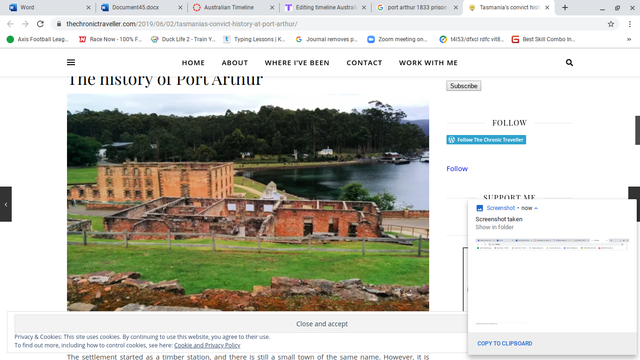Go back to previous page
Screen dimensions: 640x360
[10, 24]
